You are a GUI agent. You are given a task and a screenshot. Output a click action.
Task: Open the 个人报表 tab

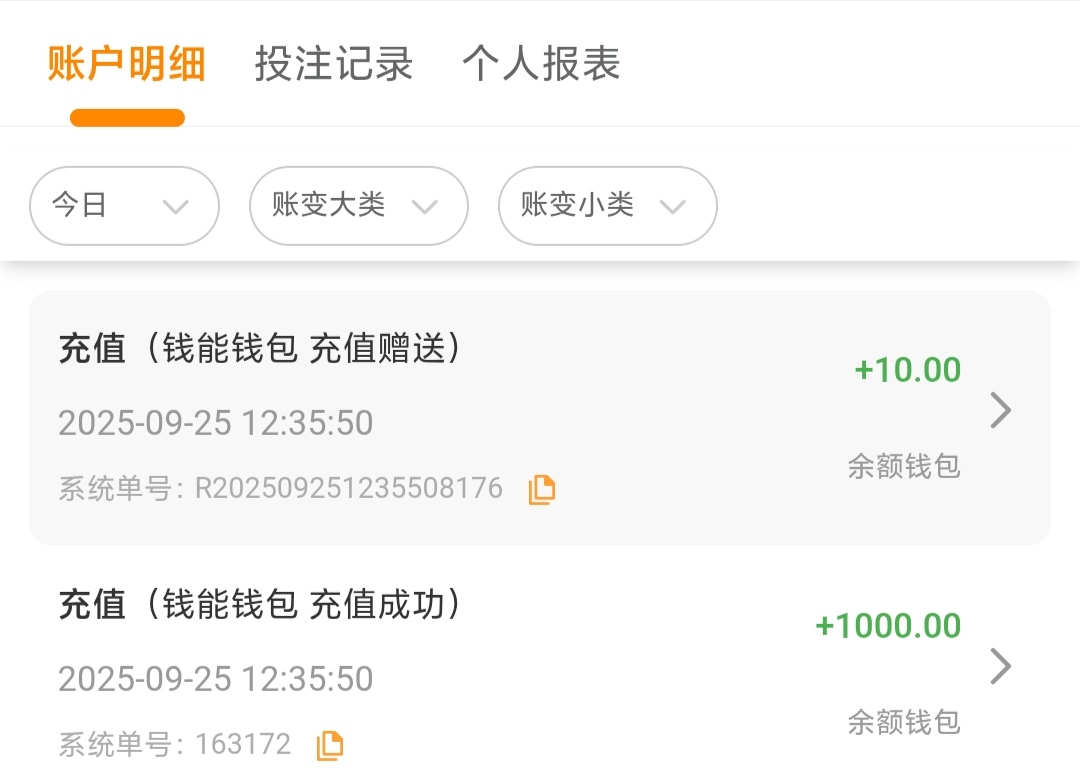pyautogui.click(x=541, y=64)
